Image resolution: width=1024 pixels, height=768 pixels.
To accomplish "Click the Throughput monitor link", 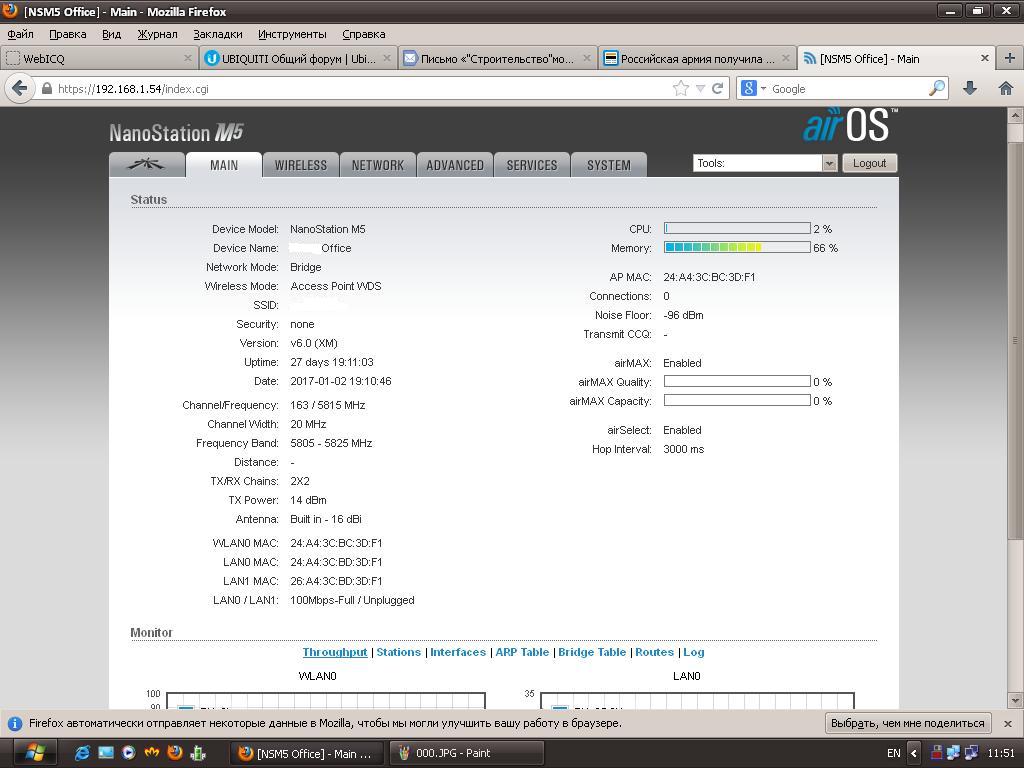I will (335, 652).
